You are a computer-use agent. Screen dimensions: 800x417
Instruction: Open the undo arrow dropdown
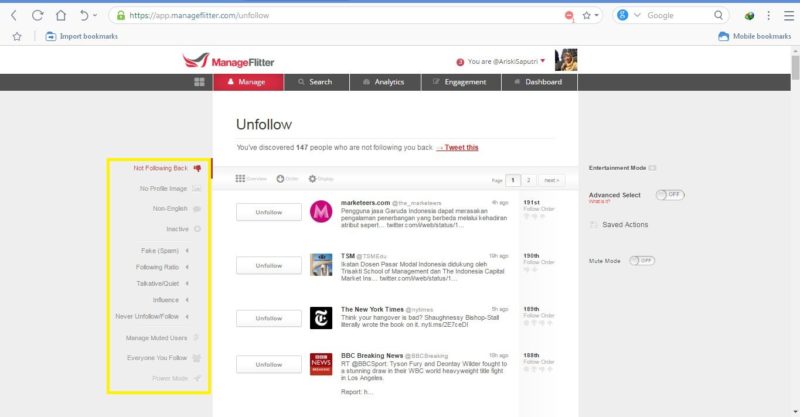pos(95,15)
